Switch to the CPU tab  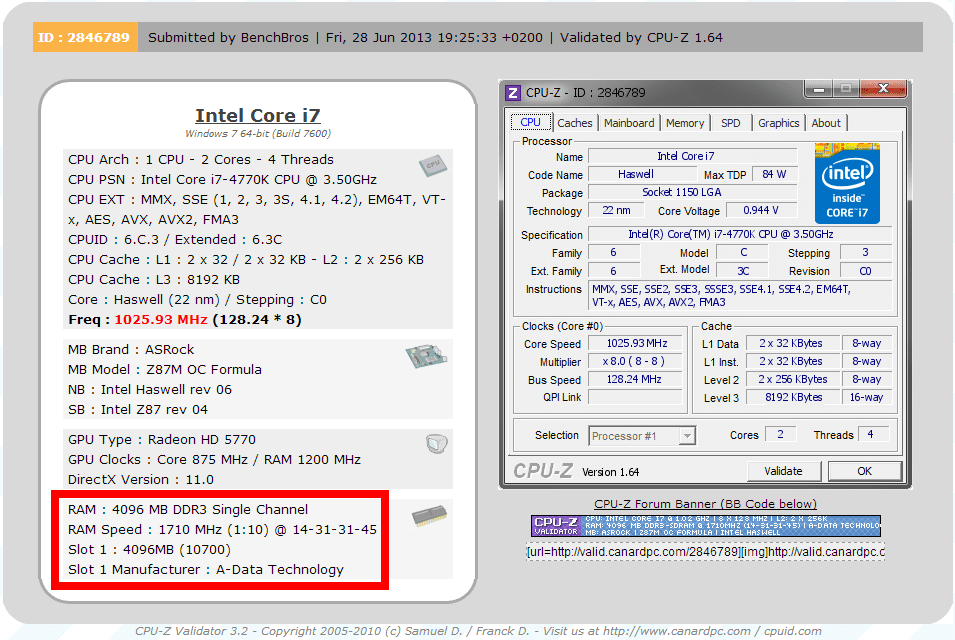530,122
